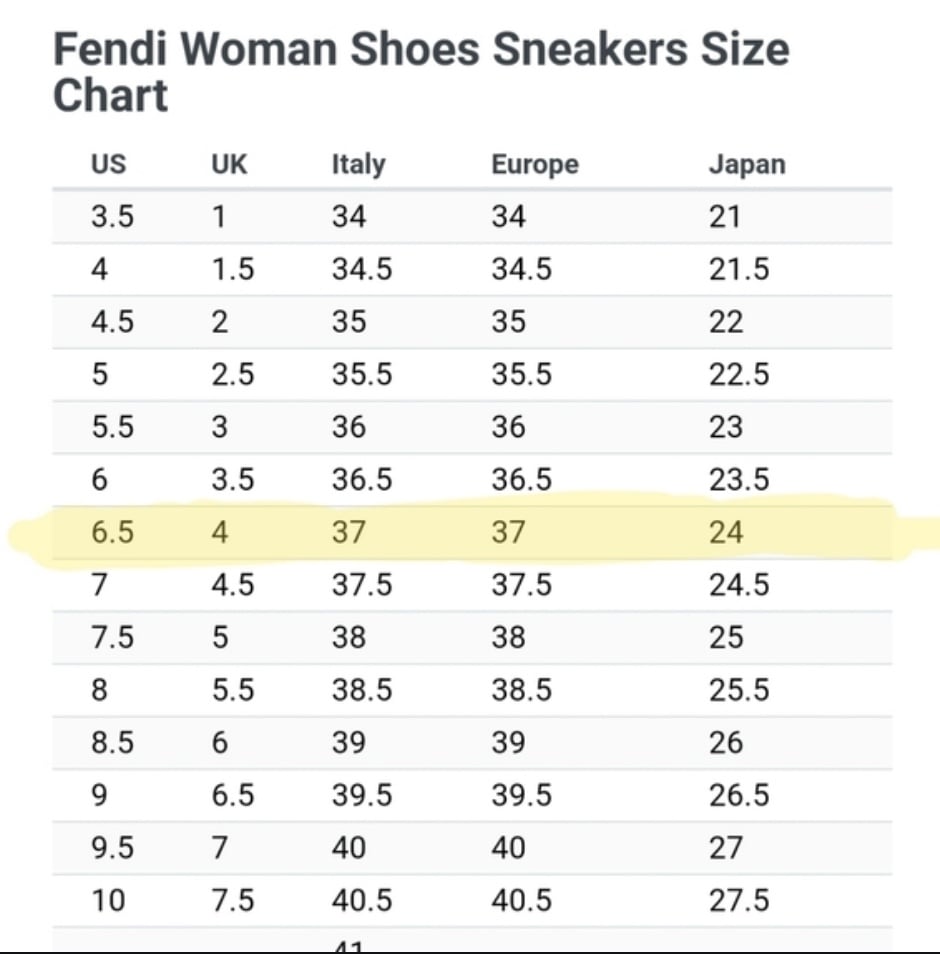Select Japan size 27.5 cell
The height and width of the screenshot is (954, 940).
pyautogui.click(x=739, y=900)
